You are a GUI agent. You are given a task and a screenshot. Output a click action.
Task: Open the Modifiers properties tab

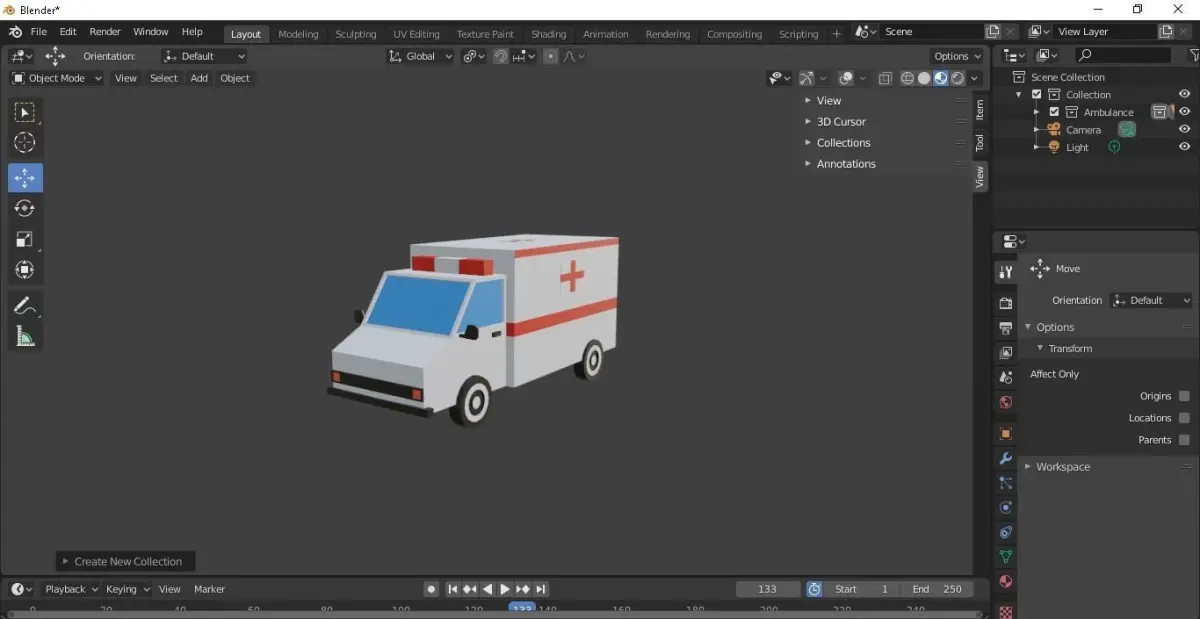click(x=1006, y=459)
